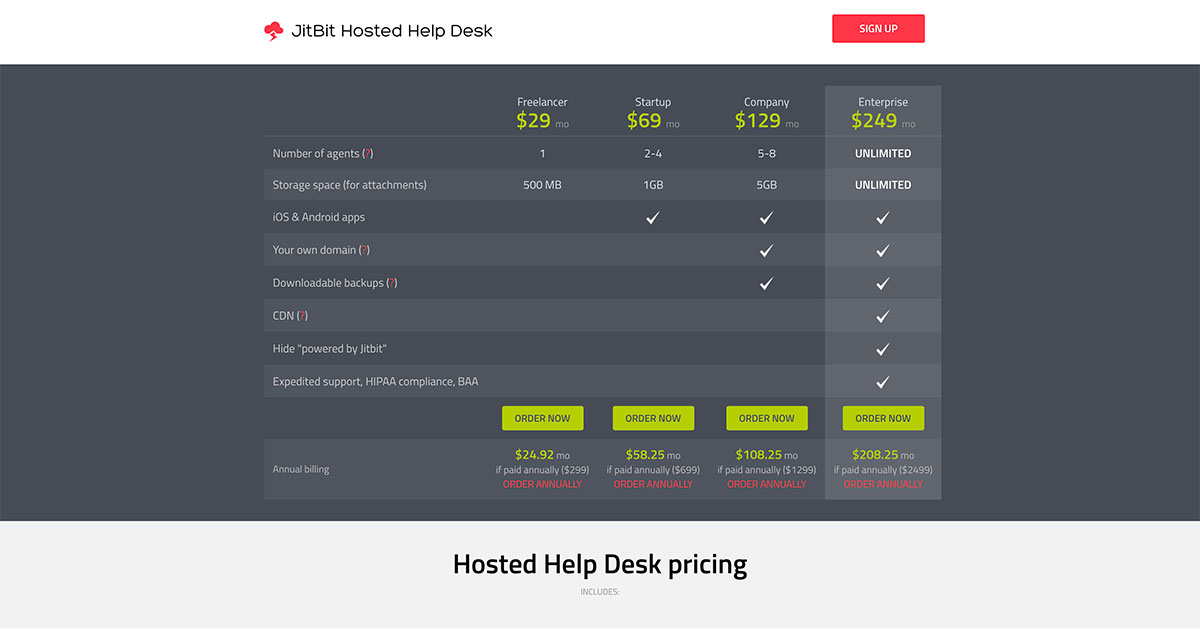Viewport: 1200px width, 629px height.
Task: Click the 2-4 agents value
Action: tap(653, 153)
